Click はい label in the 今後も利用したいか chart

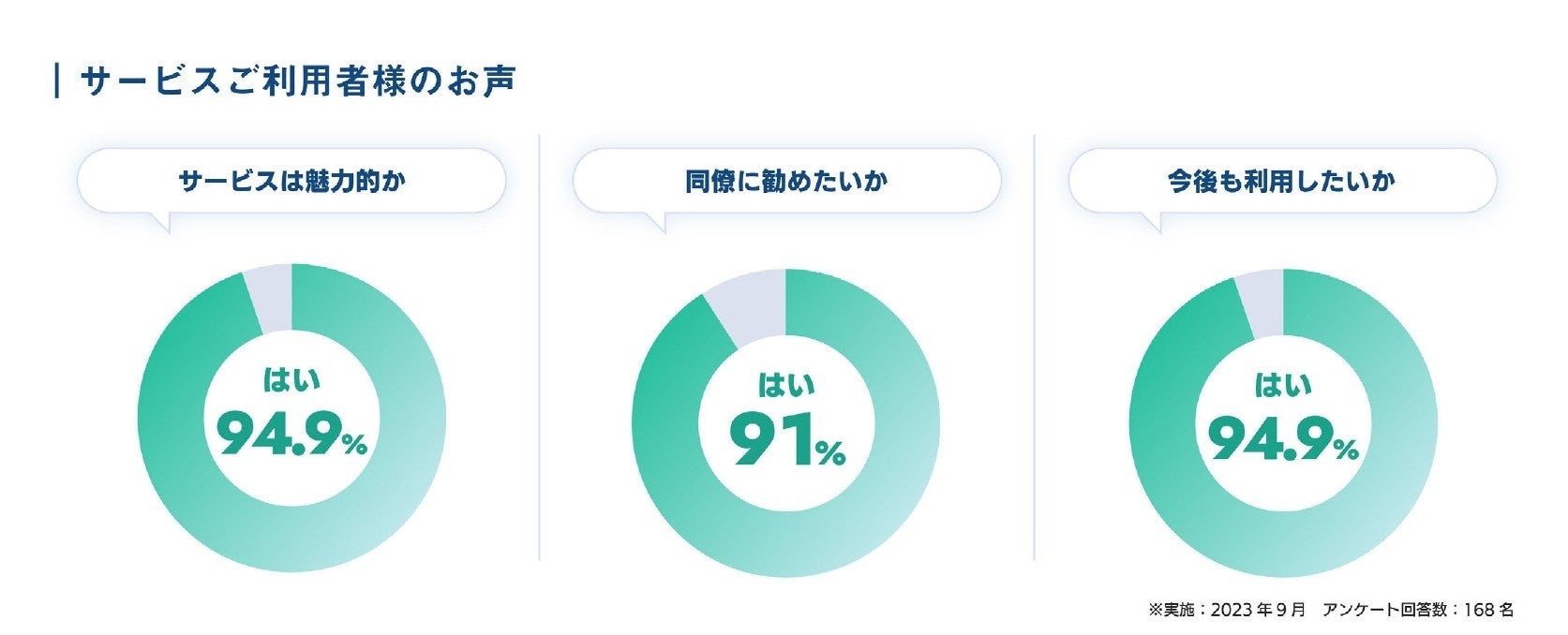tap(1282, 385)
